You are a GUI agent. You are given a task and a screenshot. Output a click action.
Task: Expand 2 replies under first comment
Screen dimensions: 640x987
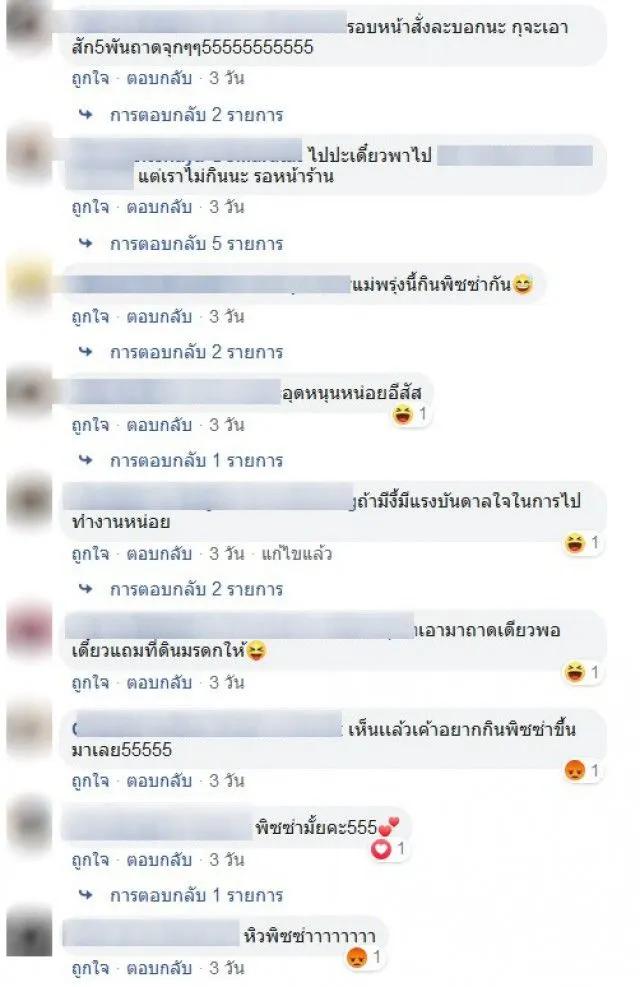[x=196, y=115]
